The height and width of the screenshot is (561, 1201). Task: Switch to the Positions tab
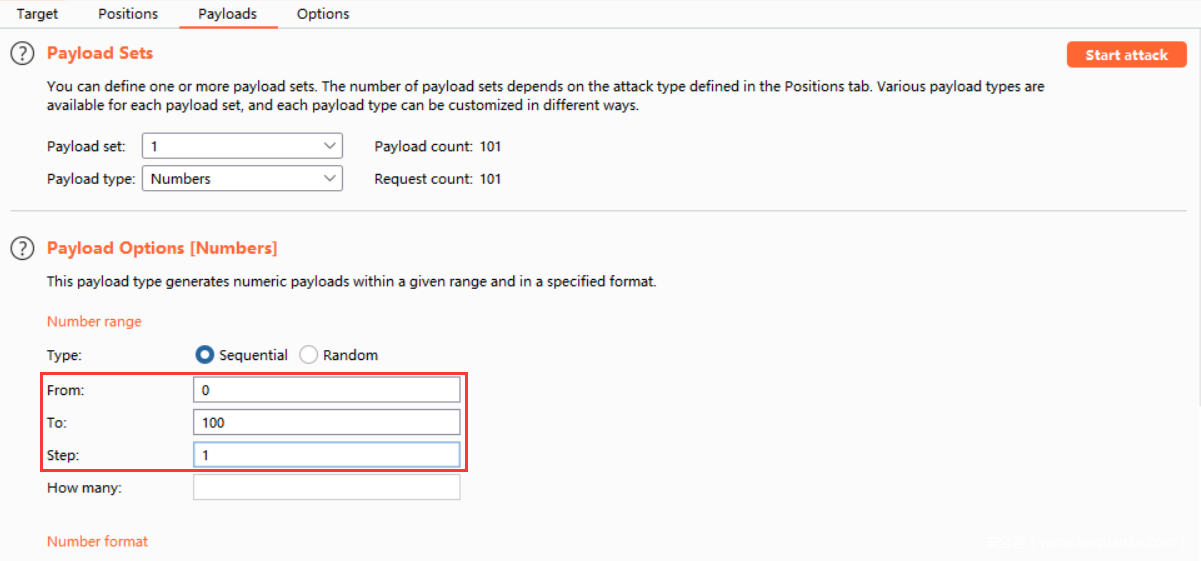coord(128,14)
